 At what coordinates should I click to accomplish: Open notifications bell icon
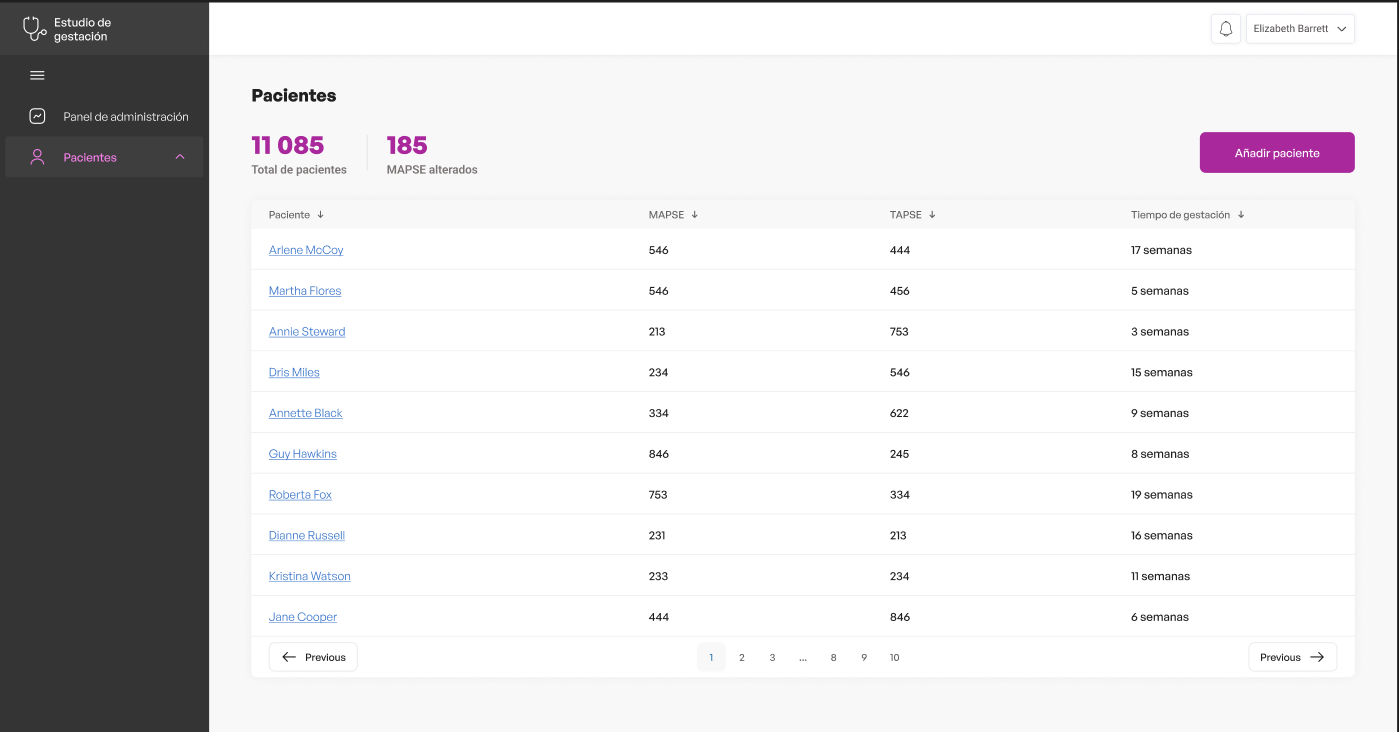coord(1226,29)
